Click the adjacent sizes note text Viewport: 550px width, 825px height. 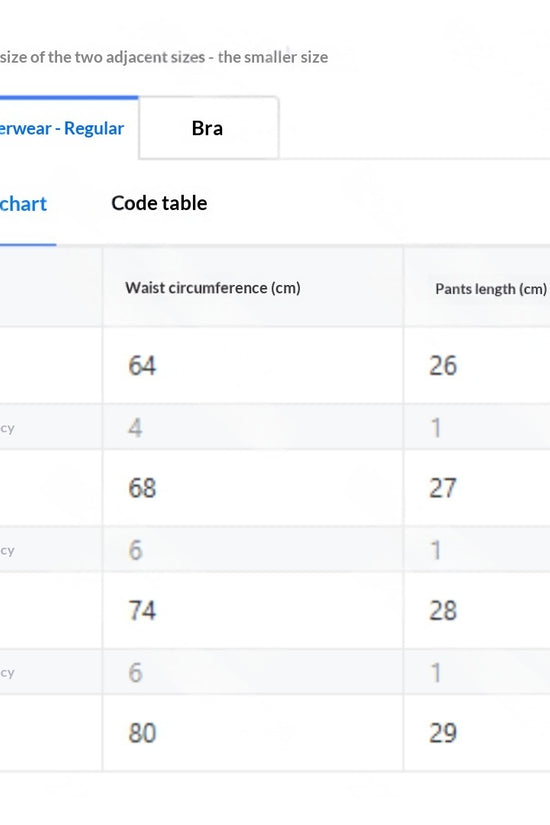click(164, 57)
